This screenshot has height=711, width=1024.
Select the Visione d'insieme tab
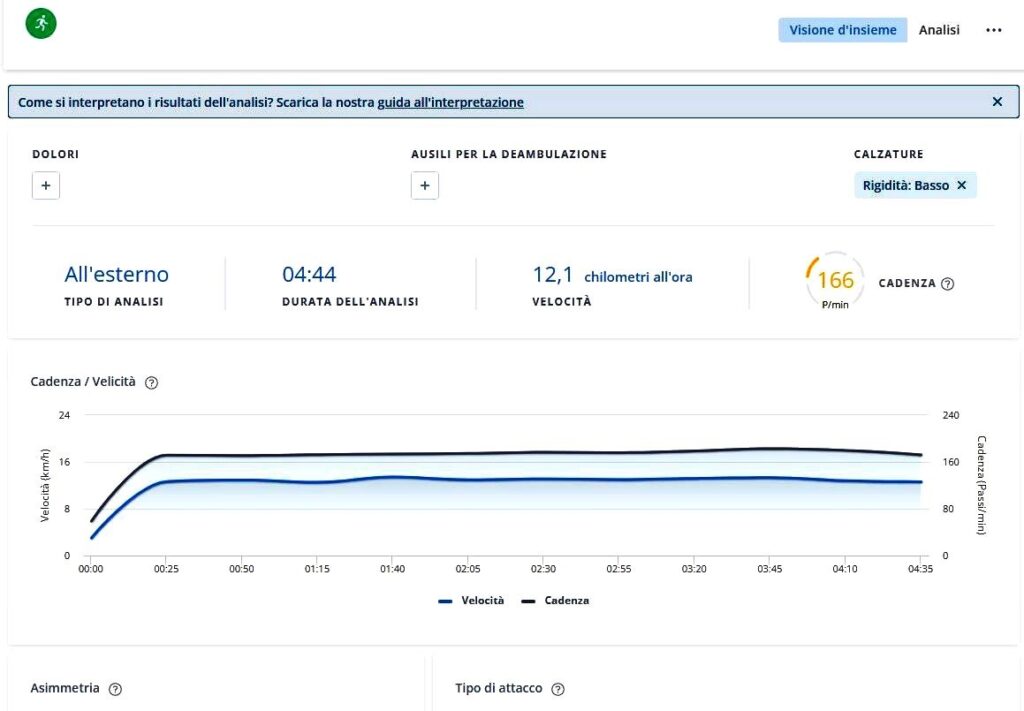coord(842,30)
